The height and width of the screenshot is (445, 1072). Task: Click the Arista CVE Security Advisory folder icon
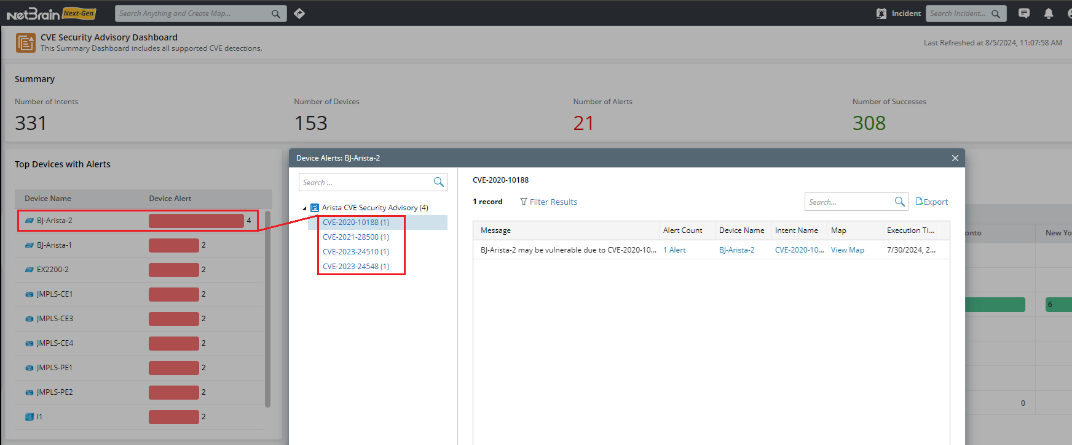click(314, 207)
